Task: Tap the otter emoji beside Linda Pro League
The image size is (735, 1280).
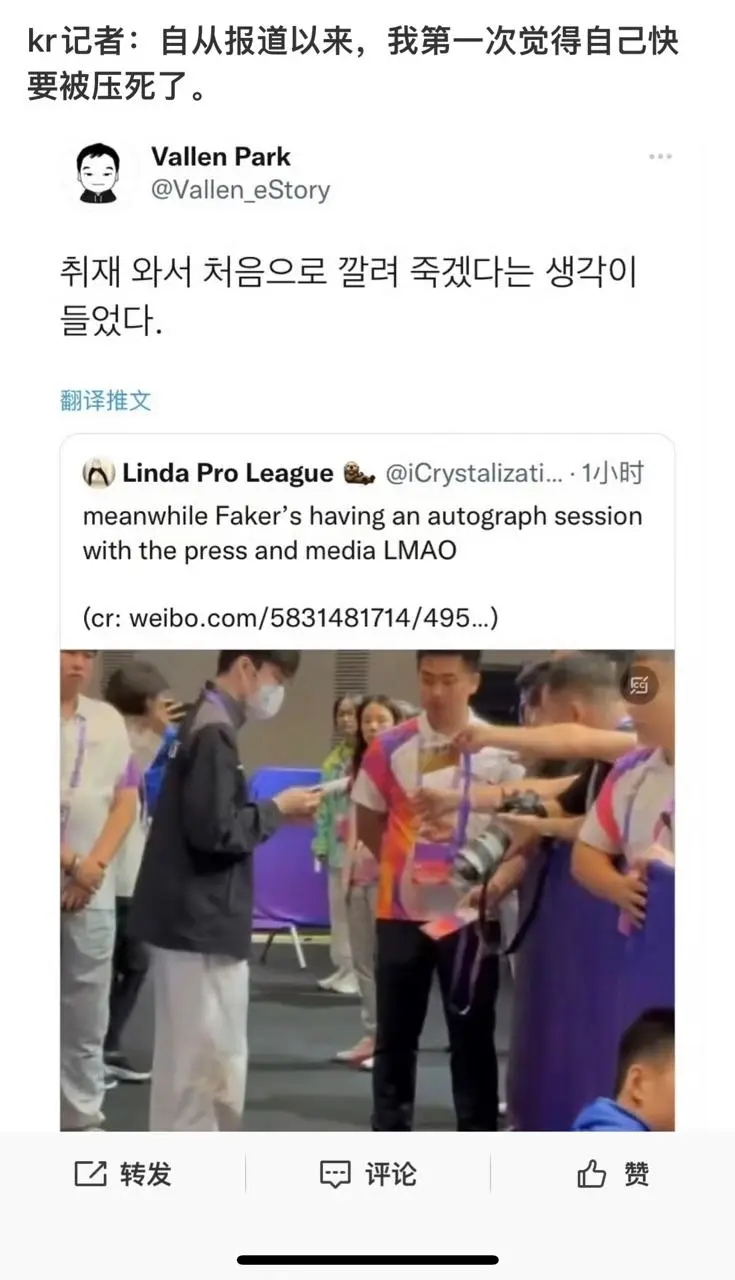Action: 358,474
